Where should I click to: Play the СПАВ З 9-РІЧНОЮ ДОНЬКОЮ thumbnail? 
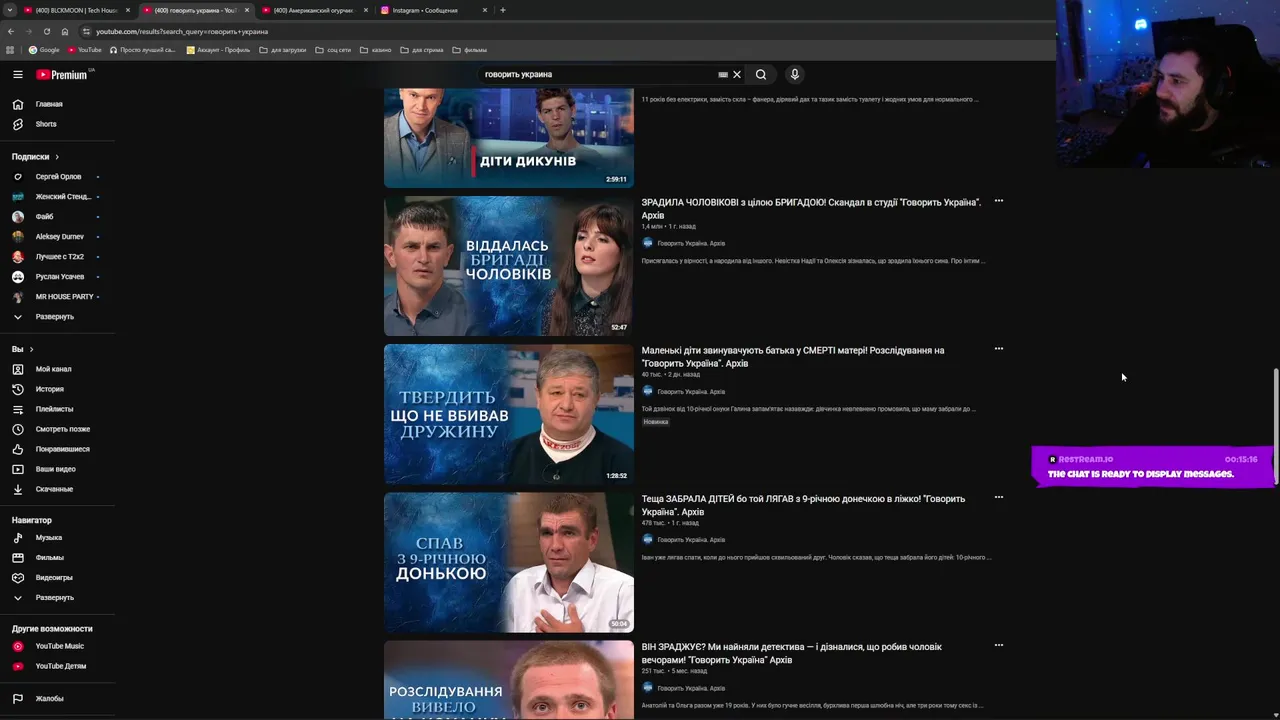click(509, 562)
